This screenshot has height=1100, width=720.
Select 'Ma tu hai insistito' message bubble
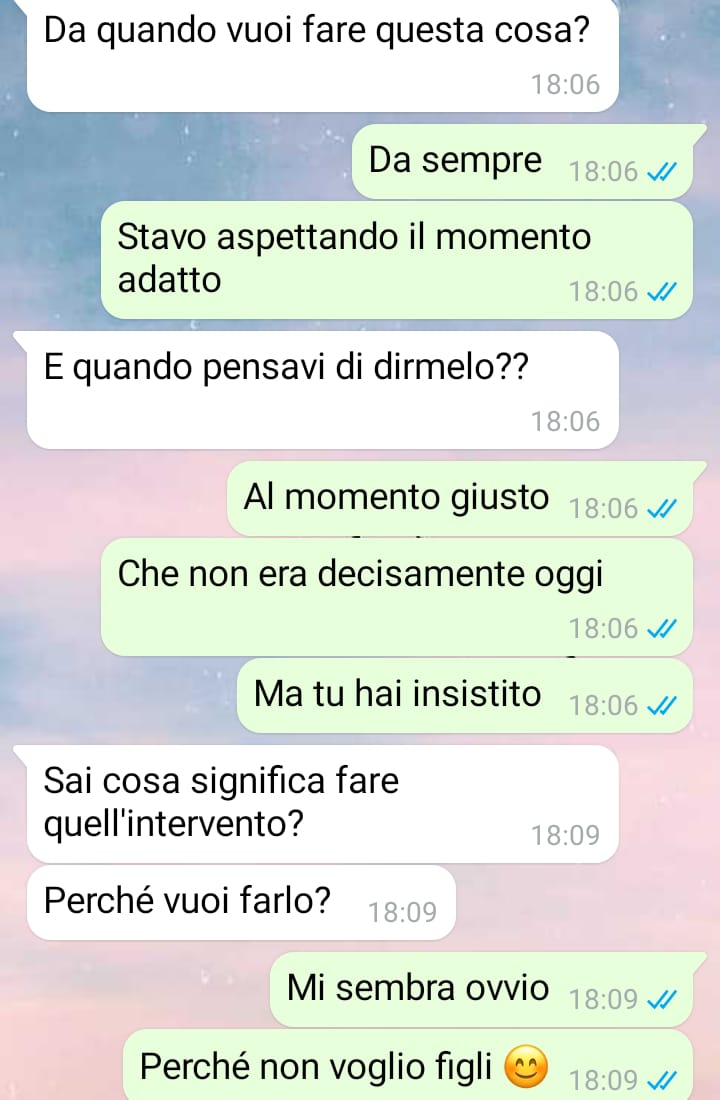coord(465,695)
